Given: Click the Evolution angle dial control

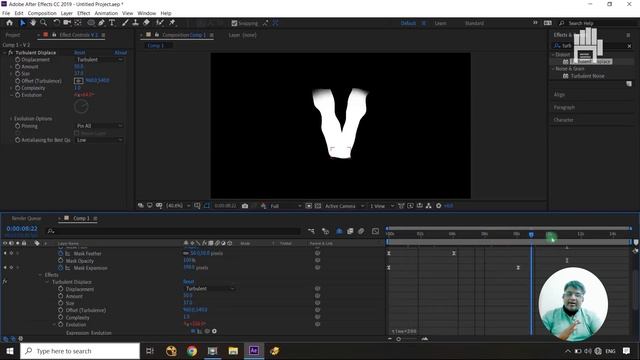Looking at the screenshot, I should pos(81,107).
